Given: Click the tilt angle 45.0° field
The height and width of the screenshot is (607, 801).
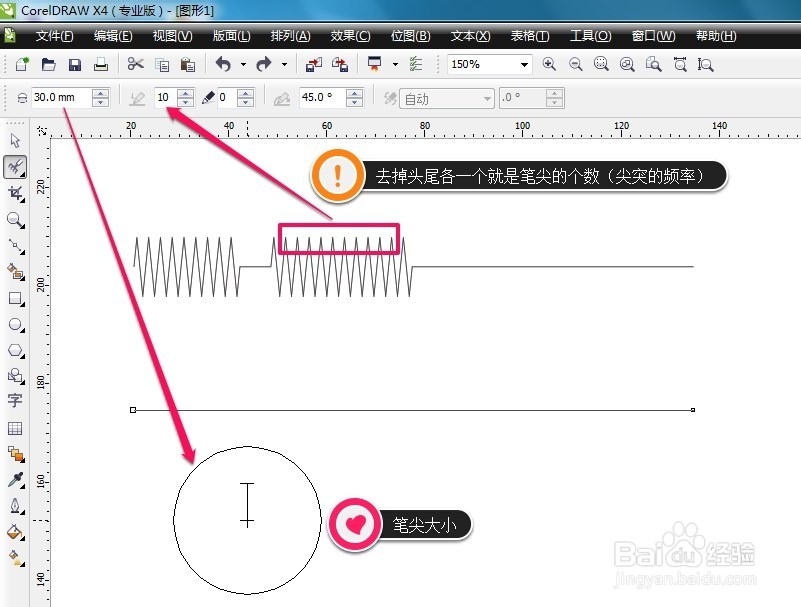Looking at the screenshot, I should (322, 97).
